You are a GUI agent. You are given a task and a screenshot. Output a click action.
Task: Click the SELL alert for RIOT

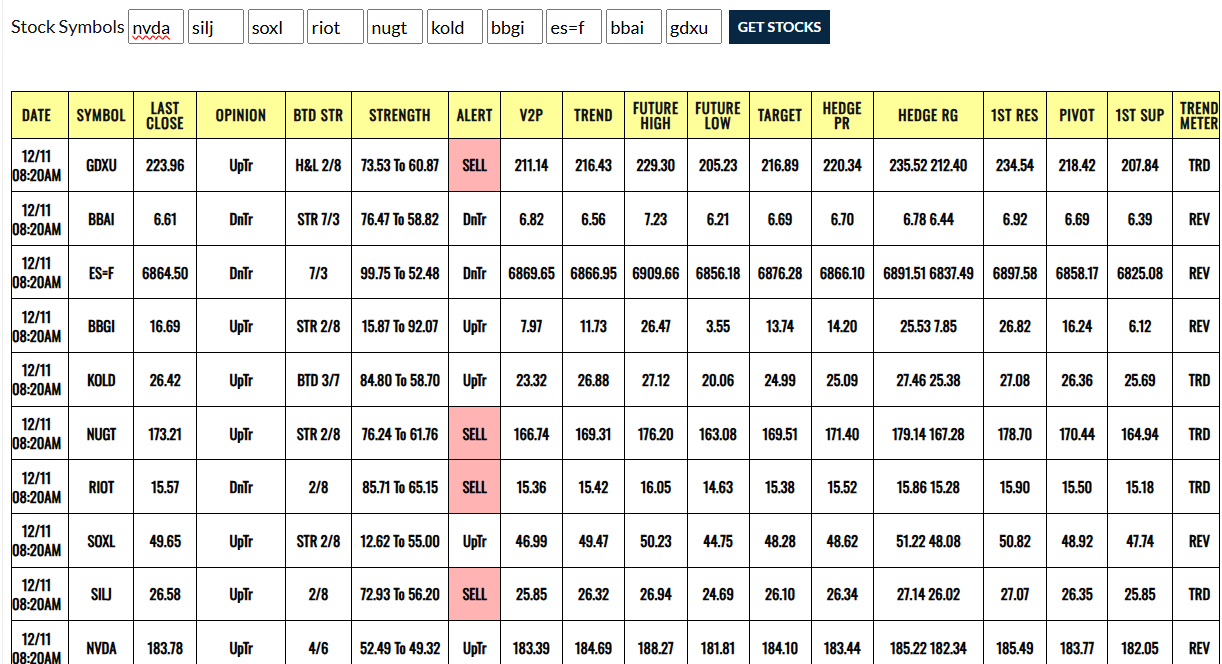tap(474, 488)
